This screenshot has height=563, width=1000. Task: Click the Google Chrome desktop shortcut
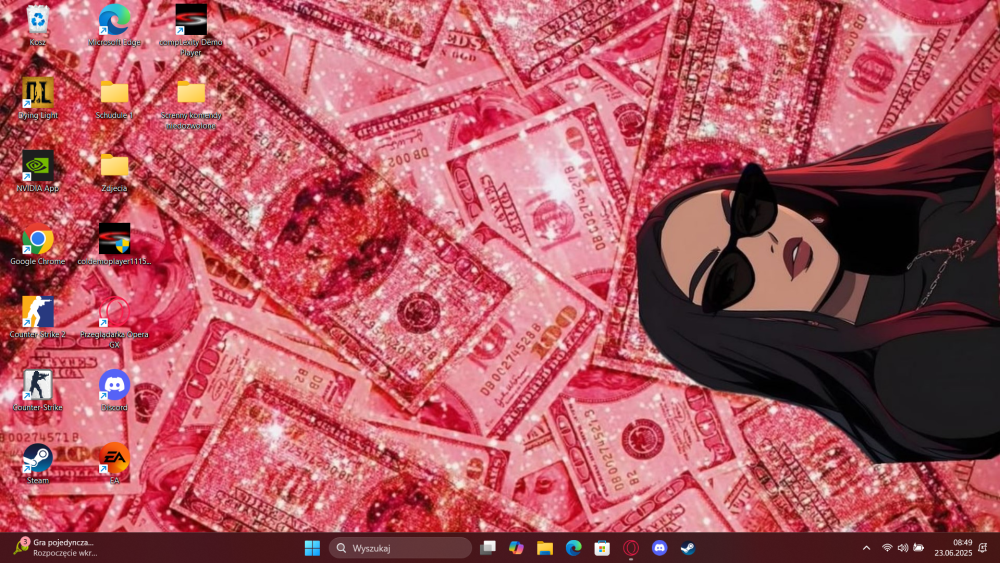(38, 244)
